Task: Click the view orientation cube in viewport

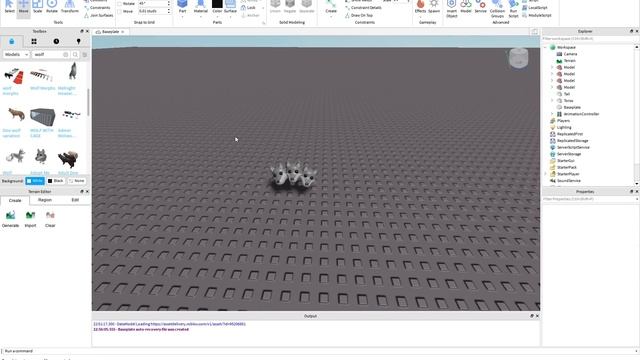Action: coord(518,58)
